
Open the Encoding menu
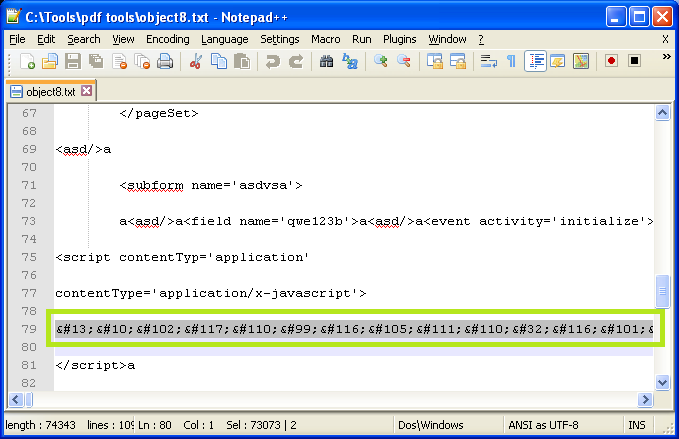[168, 39]
